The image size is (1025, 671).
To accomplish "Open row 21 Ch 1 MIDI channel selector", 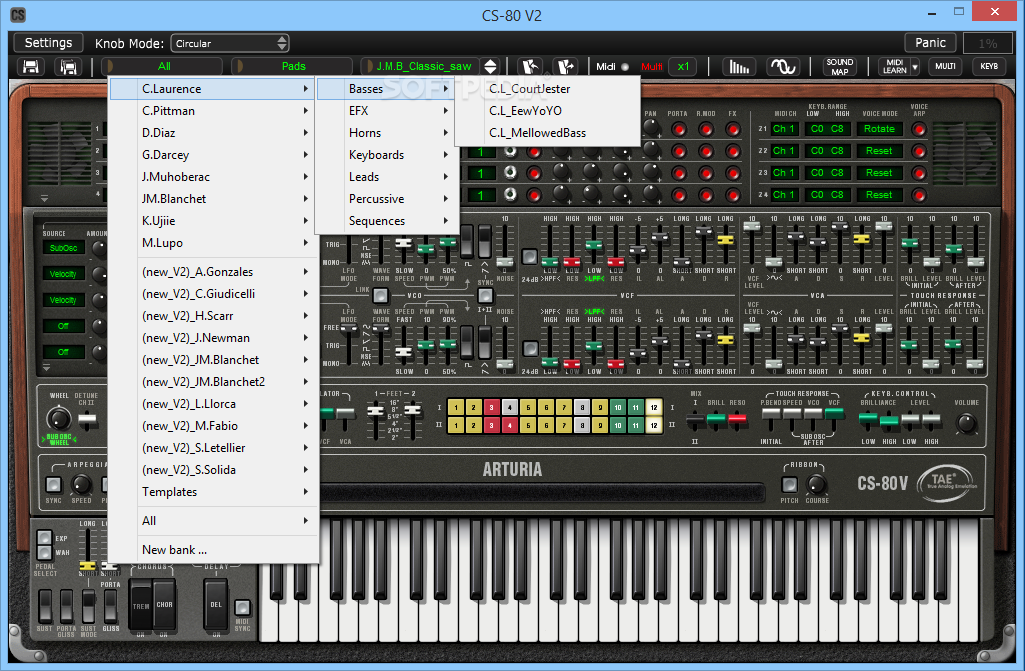I will pos(783,129).
